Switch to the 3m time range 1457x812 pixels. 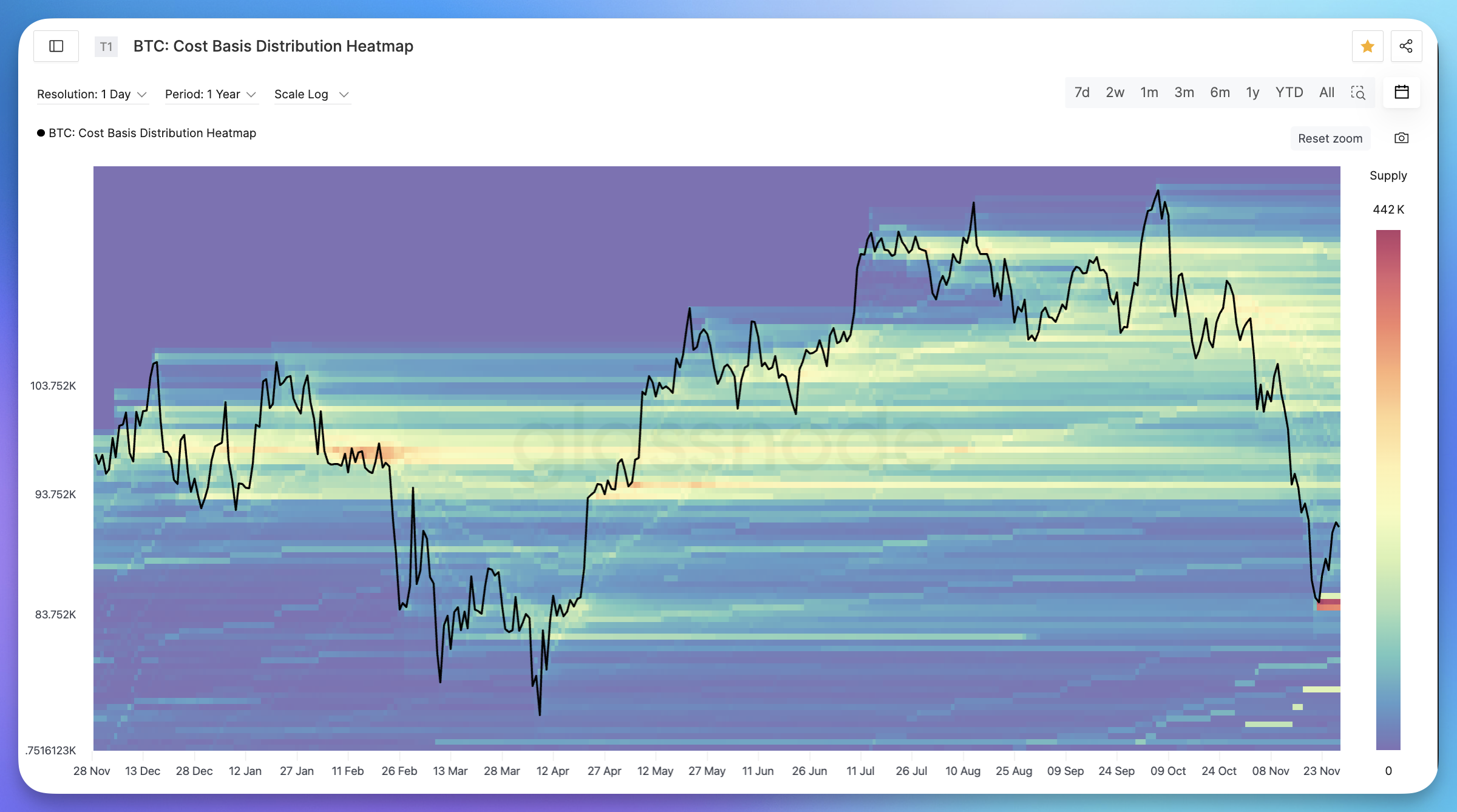[1184, 92]
